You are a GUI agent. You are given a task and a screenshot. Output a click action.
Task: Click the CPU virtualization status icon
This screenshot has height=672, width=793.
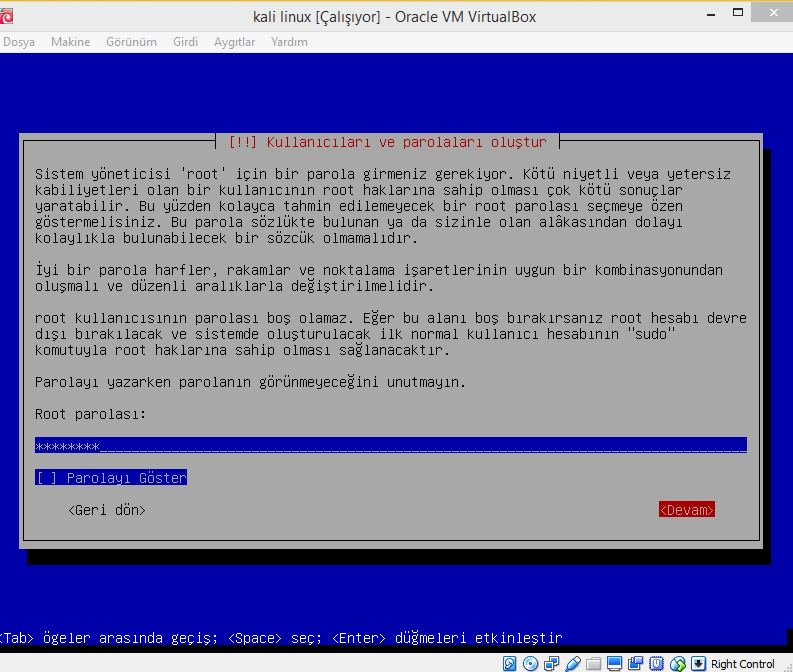pyautogui.click(x=656, y=664)
